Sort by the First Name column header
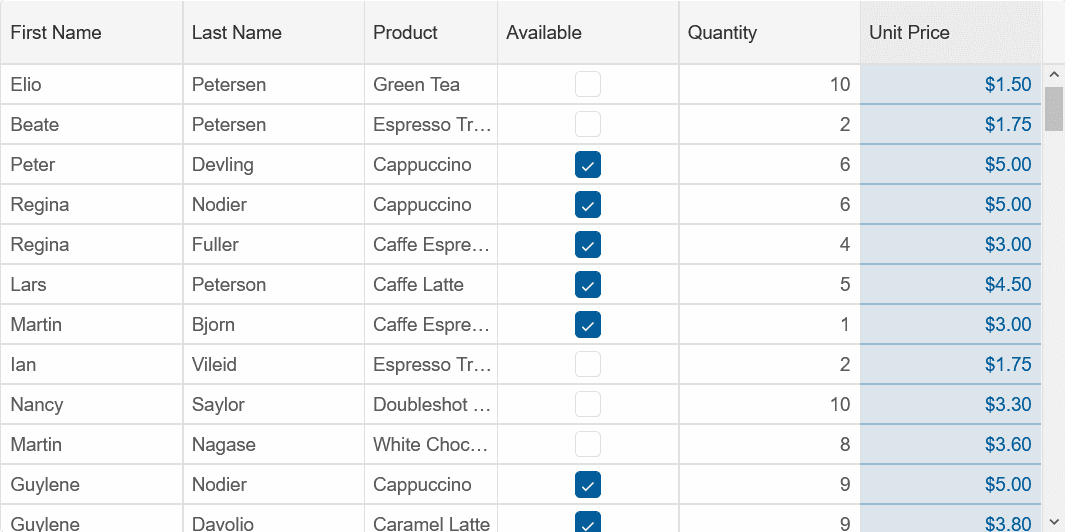1065x532 pixels. [92, 33]
